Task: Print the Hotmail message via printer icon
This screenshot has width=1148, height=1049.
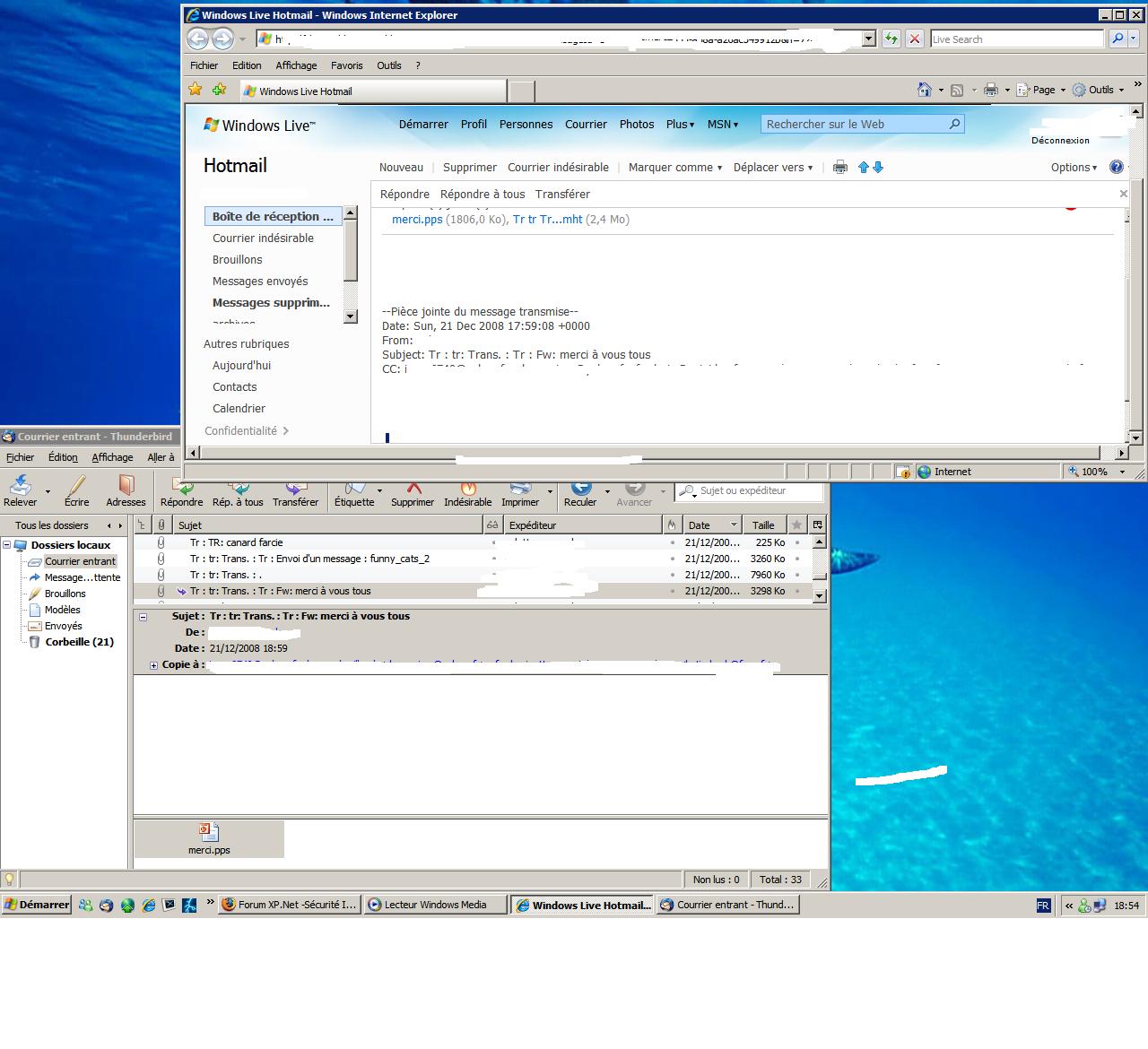Action: [839, 167]
